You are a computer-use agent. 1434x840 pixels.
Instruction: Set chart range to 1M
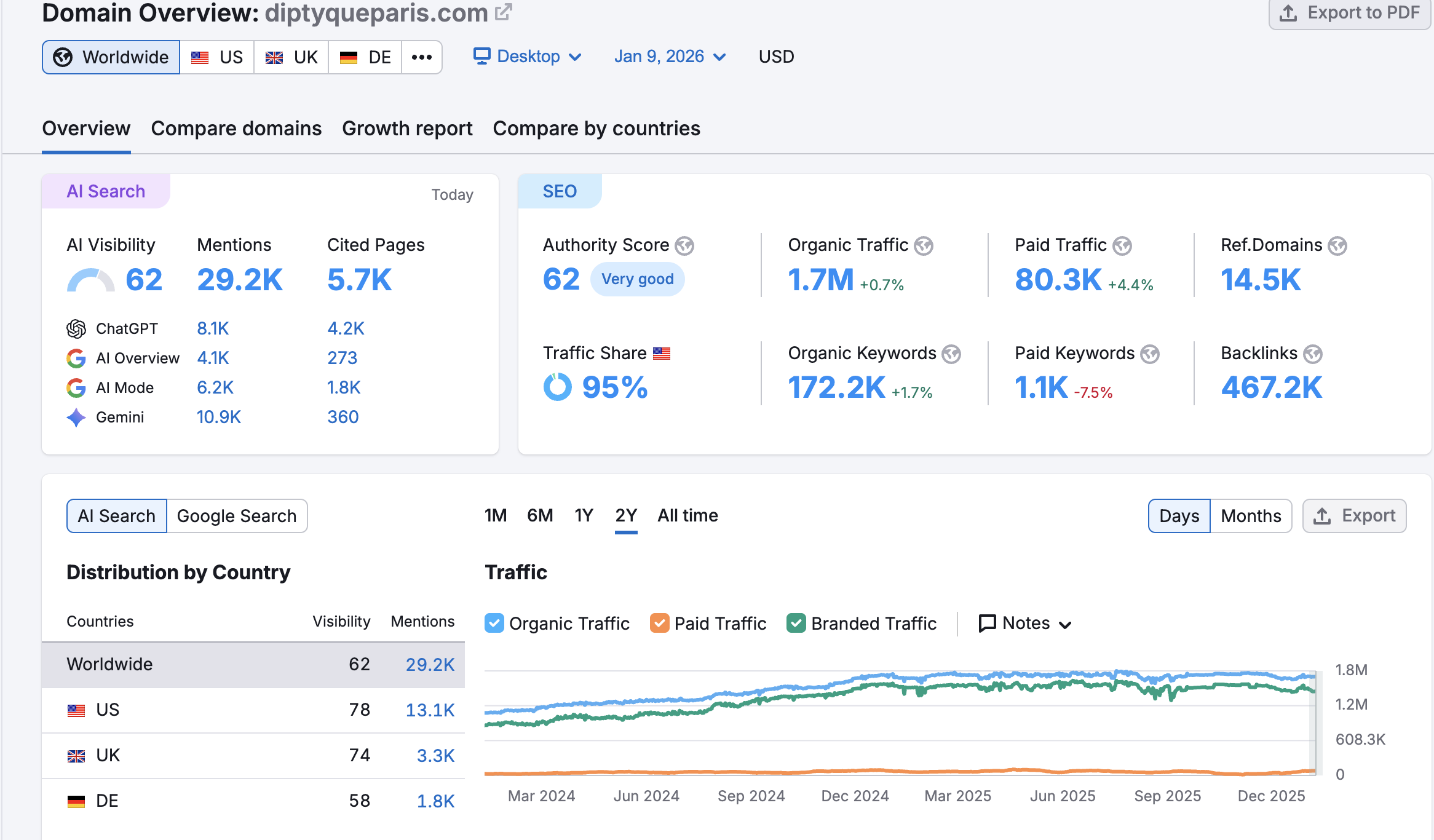click(496, 515)
